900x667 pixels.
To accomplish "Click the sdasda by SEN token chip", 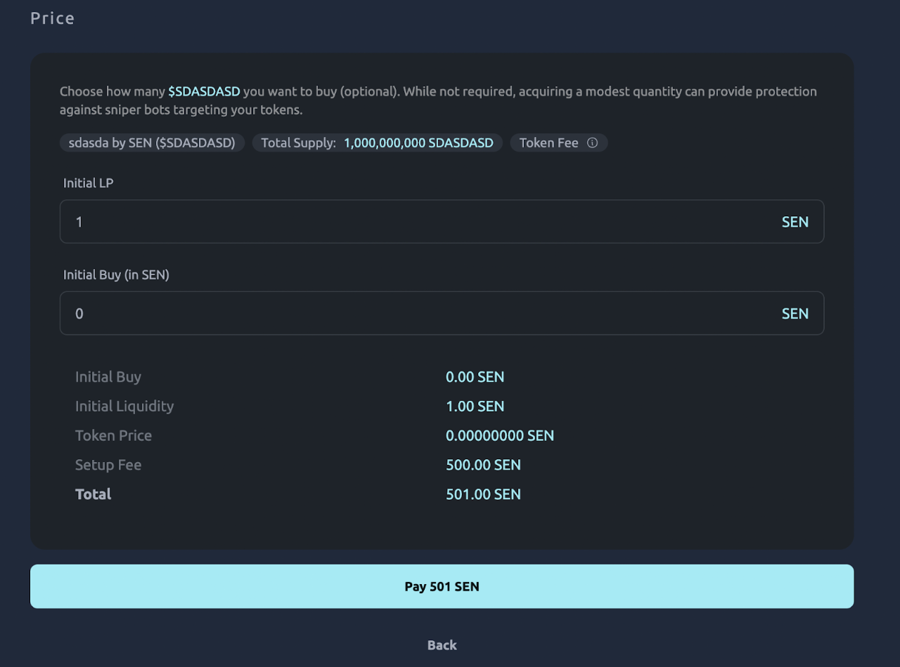I will (x=151, y=142).
